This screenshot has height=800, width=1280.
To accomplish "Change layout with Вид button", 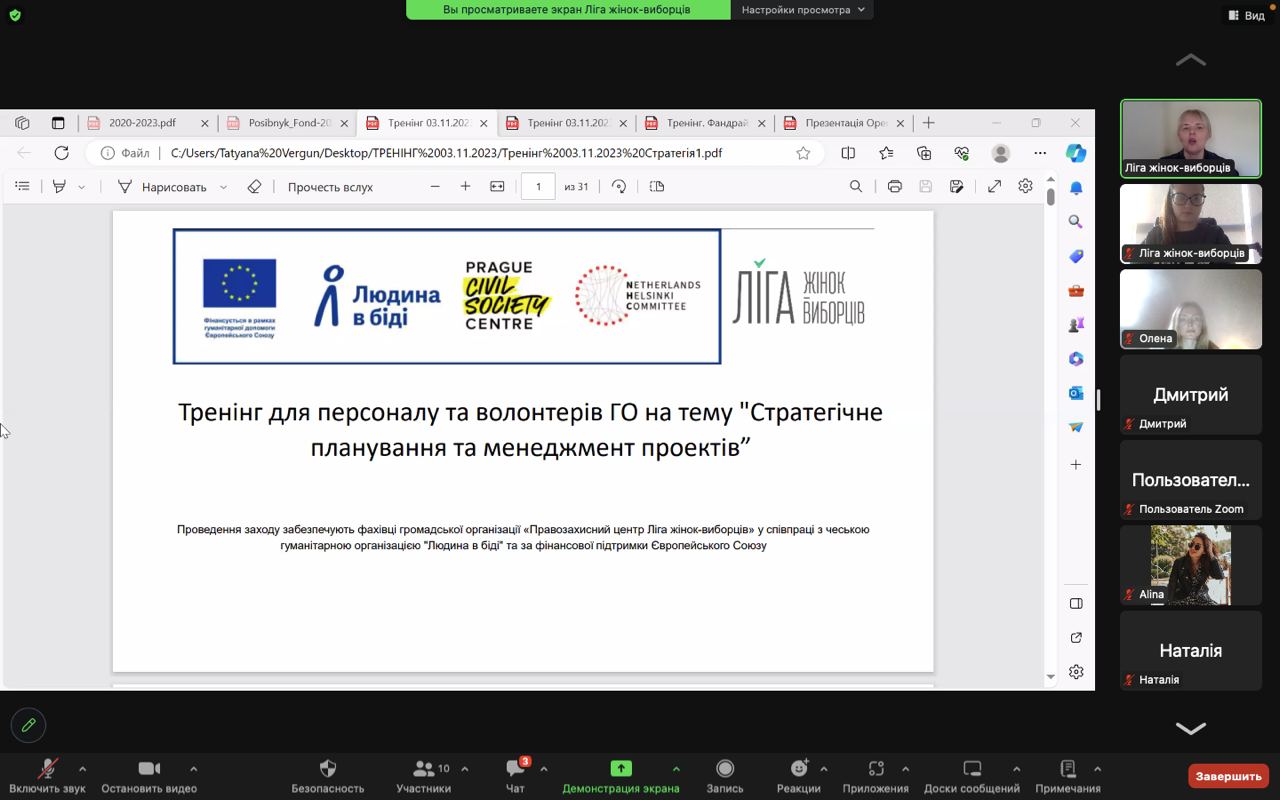I will 1247,15.
